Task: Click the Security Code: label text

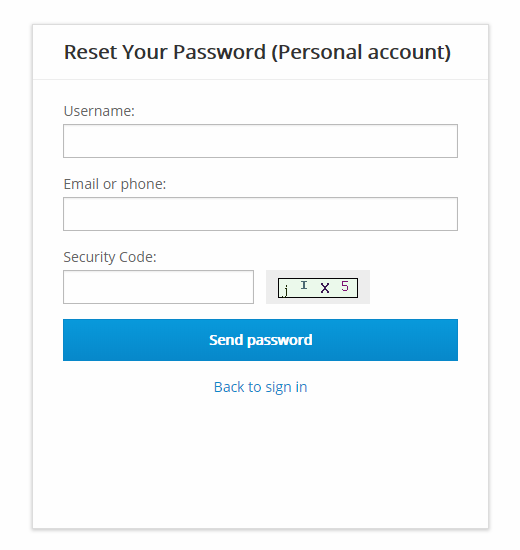Action: point(110,257)
